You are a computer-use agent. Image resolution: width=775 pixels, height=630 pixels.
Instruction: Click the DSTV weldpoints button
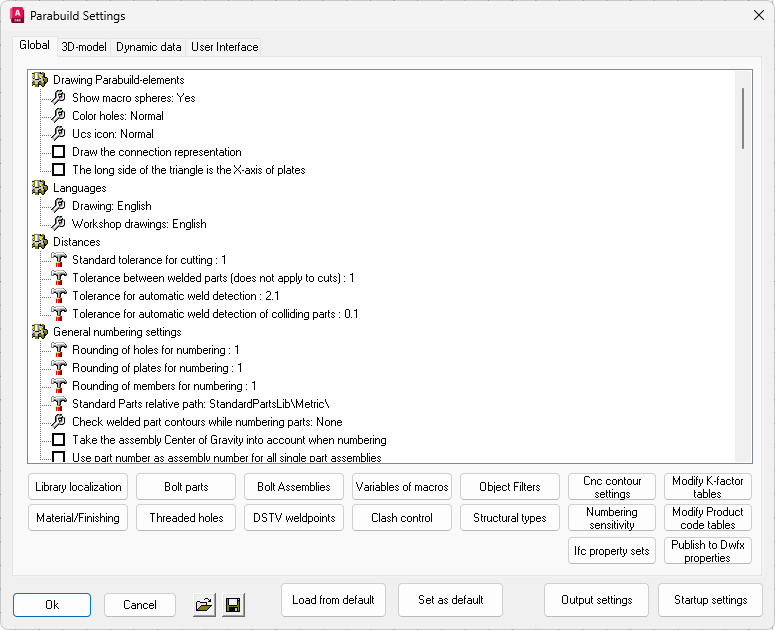click(x=294, y=517)
